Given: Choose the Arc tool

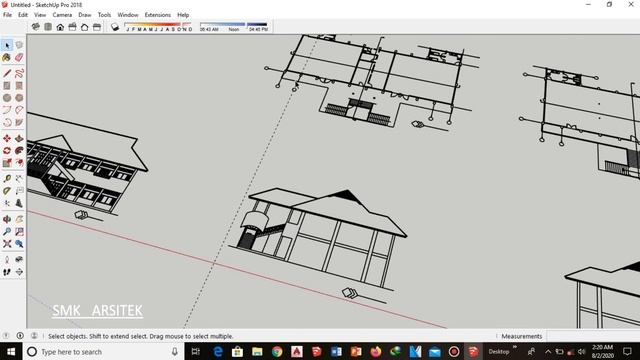Looking at the screenshot, I should pyautogui.click(x=7, y=110).
